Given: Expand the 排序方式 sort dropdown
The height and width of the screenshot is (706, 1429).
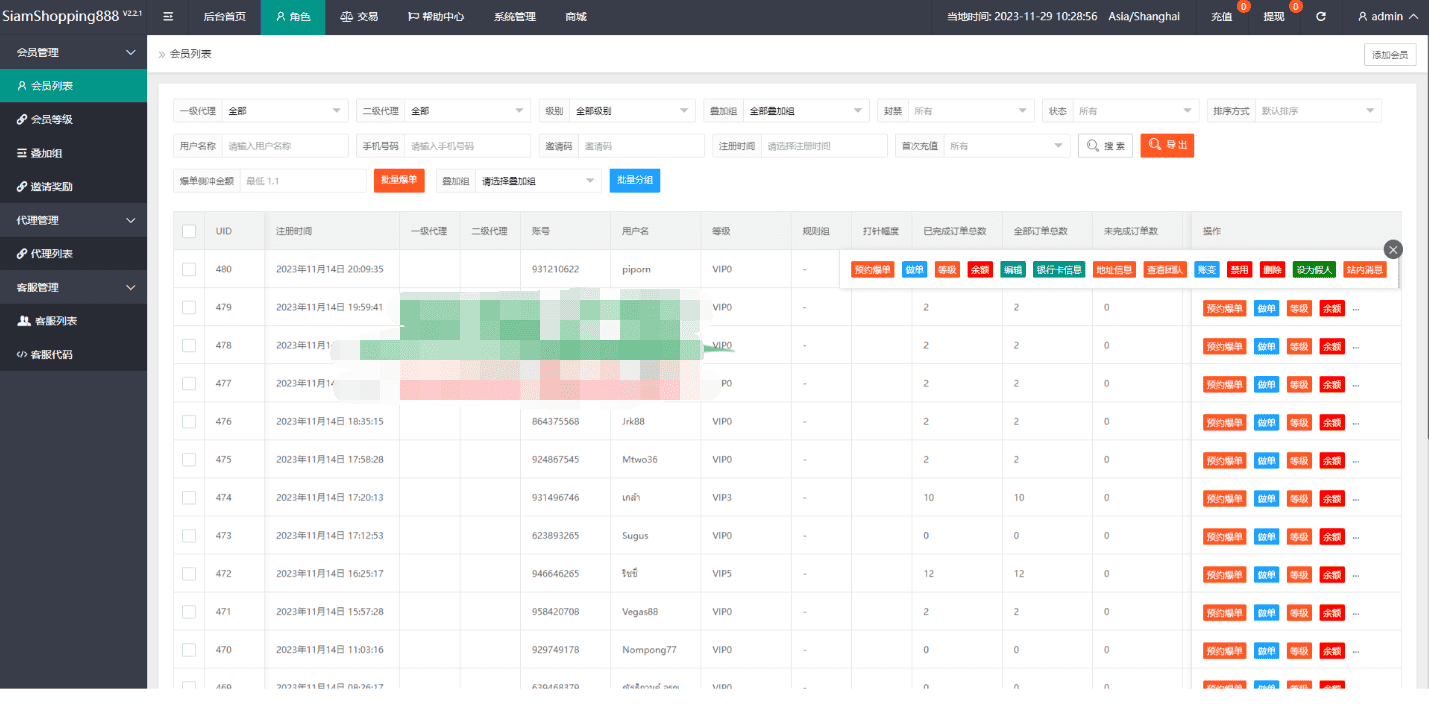Looking at the screenshot, I should point(1317,111).
